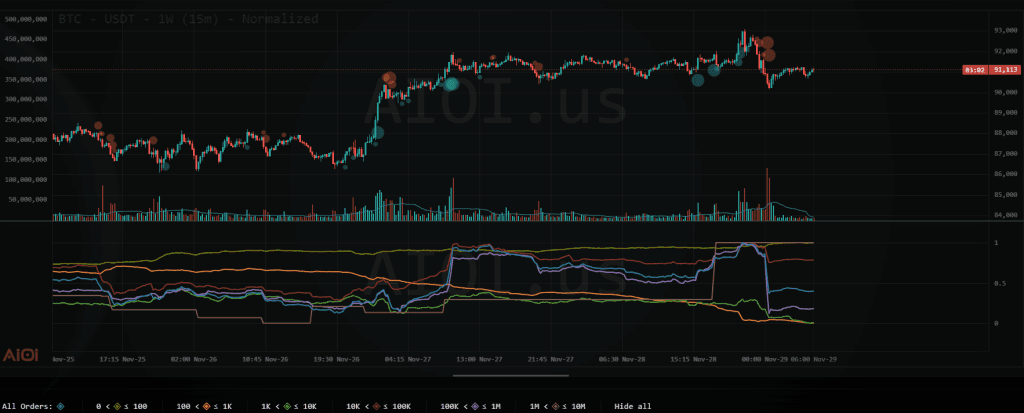Image resolution: width=1024 pixels, height=413 pixels.
Task: Click the large teal bubble near 13:00 Nov-27
Action: click(x=451, y=85)
